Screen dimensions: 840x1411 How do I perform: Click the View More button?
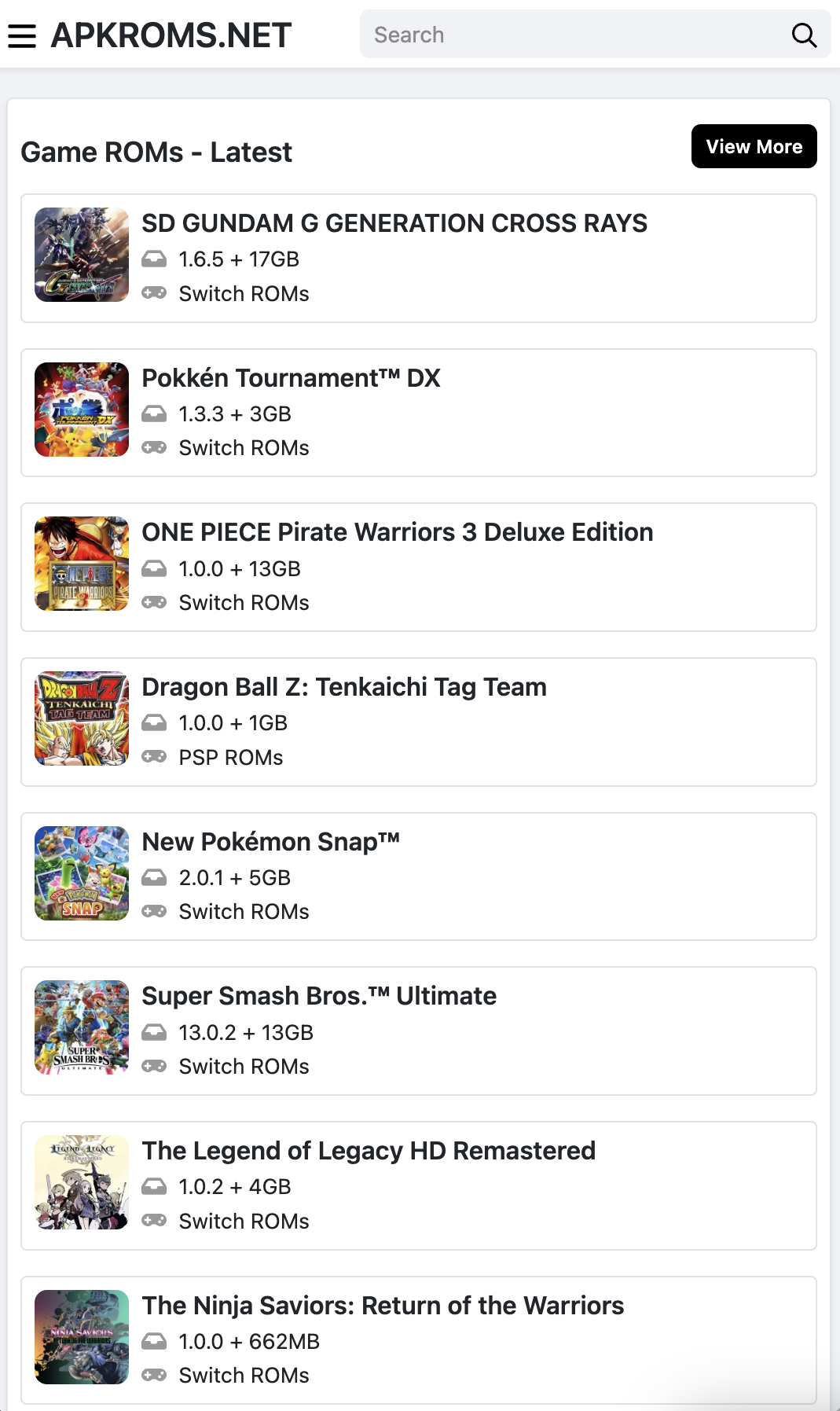[754, 146]
